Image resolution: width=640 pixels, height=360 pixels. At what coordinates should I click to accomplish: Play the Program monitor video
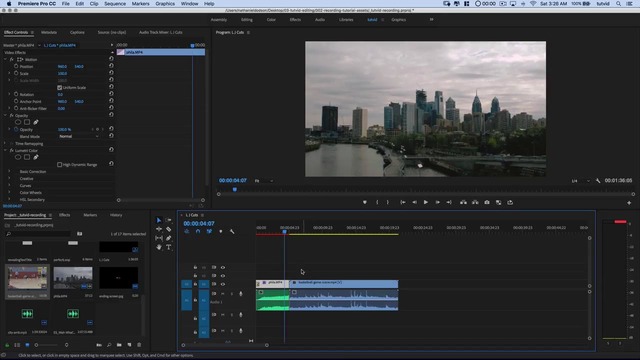pyautogui.click(x=426, y=202)
